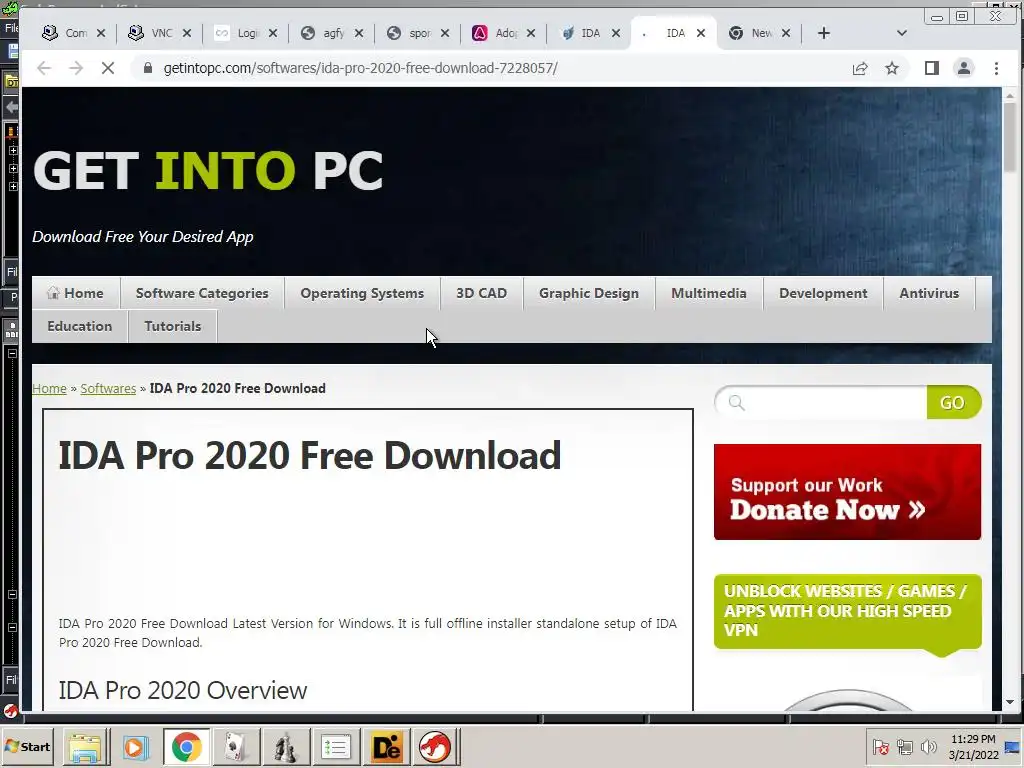Click the vertical scrollbar thumb
The width and height of the screenshot is (1024, 768).
(x=1010, y=137)
